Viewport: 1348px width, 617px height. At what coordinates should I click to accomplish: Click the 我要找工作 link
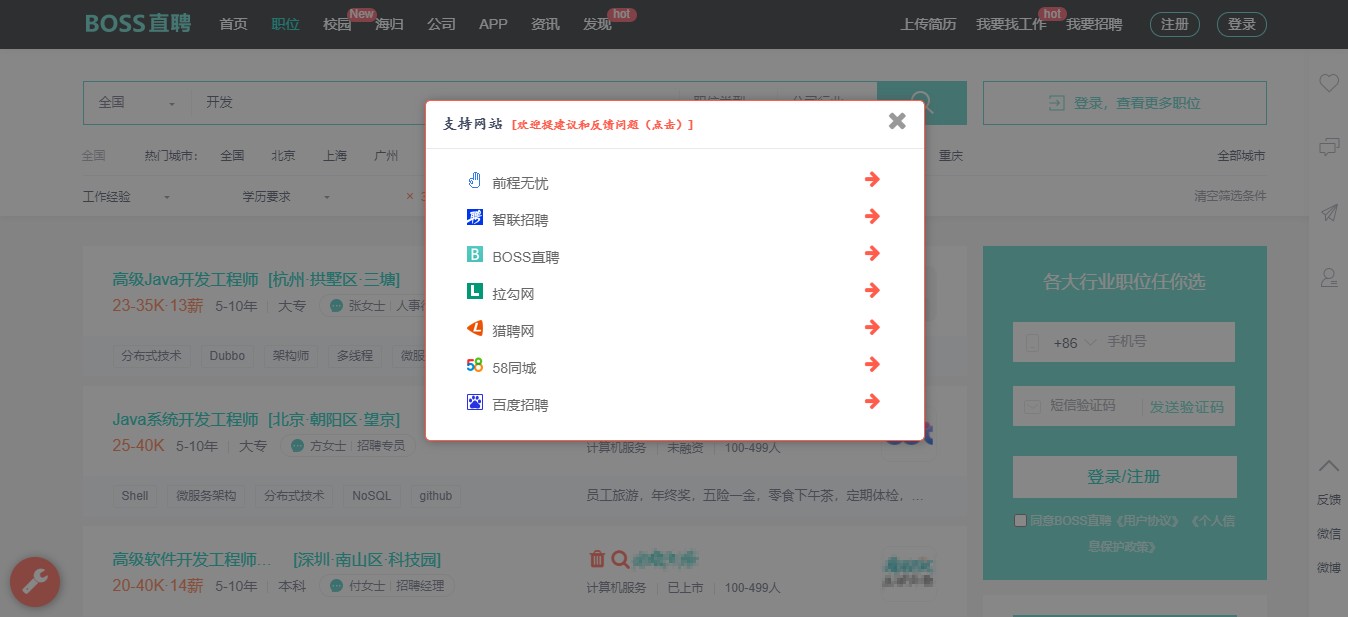click(x=1011, y=24)
